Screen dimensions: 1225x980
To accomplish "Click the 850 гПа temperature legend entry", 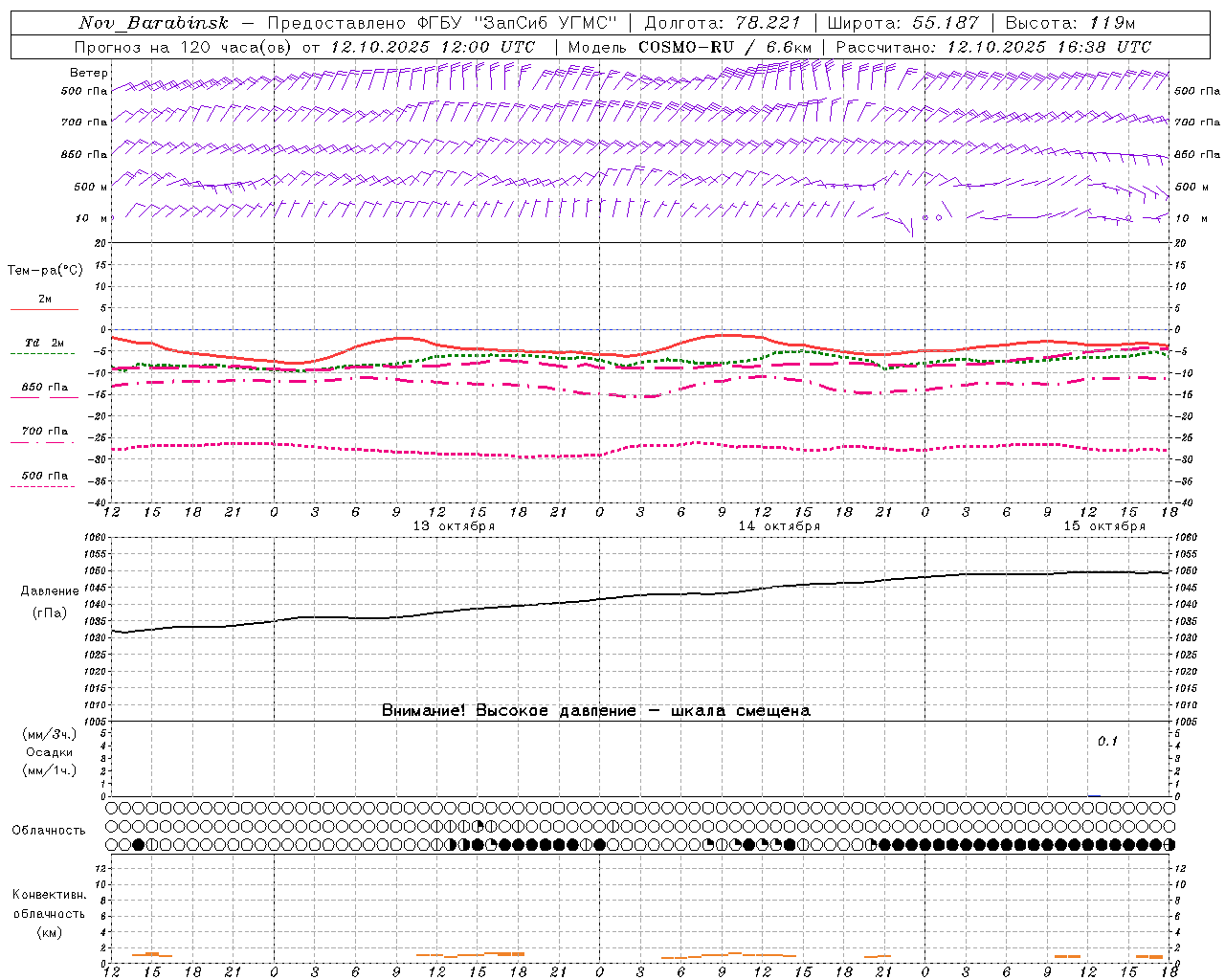I will point(44,388).
